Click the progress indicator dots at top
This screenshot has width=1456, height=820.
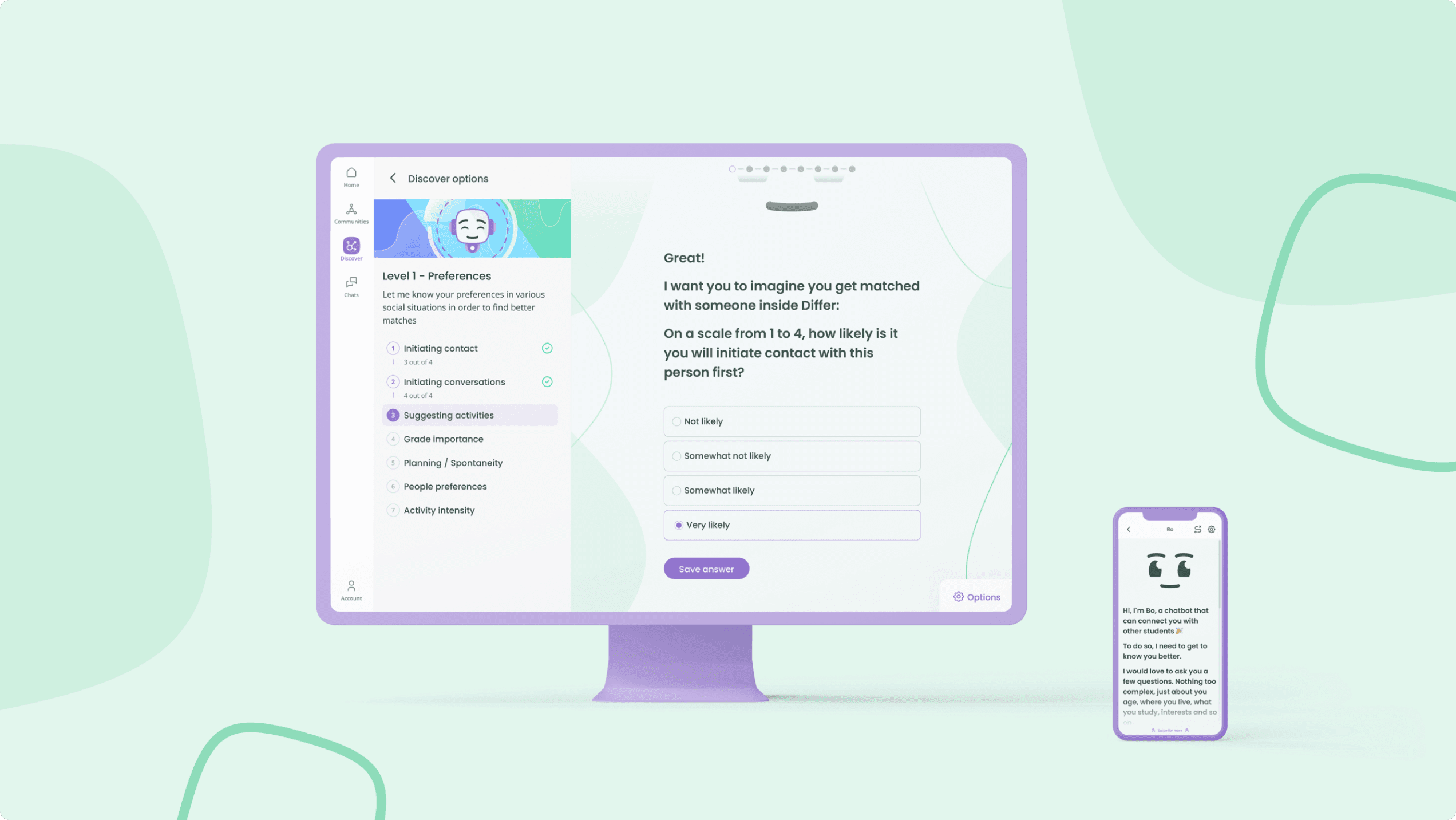click(x=792, y=168)
